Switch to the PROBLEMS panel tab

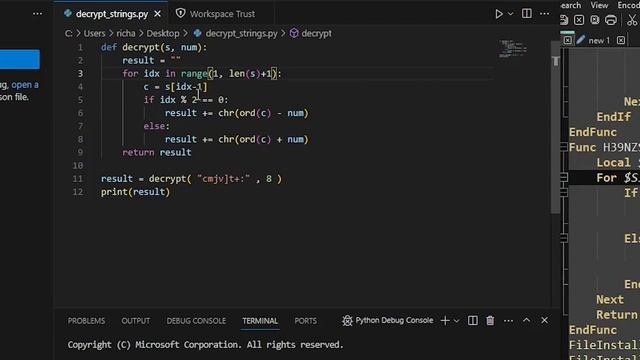point(86,321)
